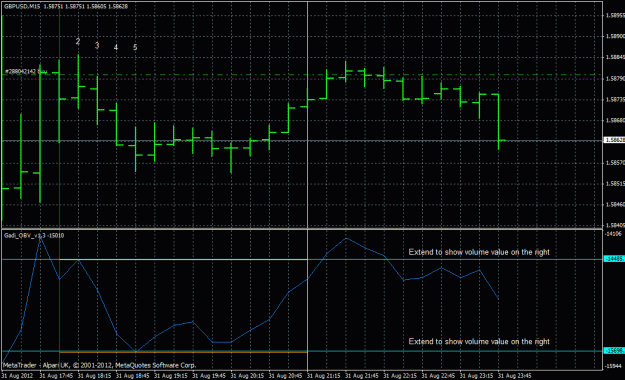Click the '31 Aug 18:15' time axis label
This screenshot has height=380, width=625.
point(94,376)
